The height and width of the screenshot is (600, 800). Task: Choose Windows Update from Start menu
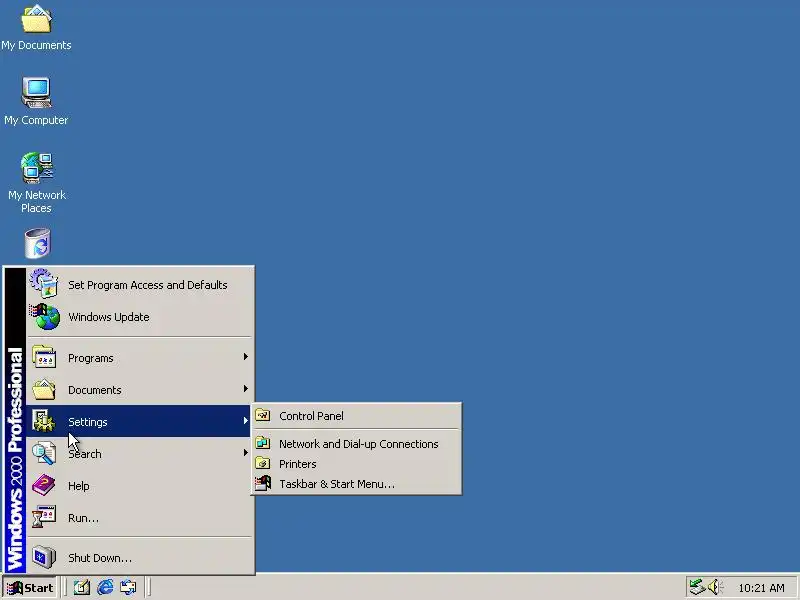pyautogui.click(x=140, y=317)
